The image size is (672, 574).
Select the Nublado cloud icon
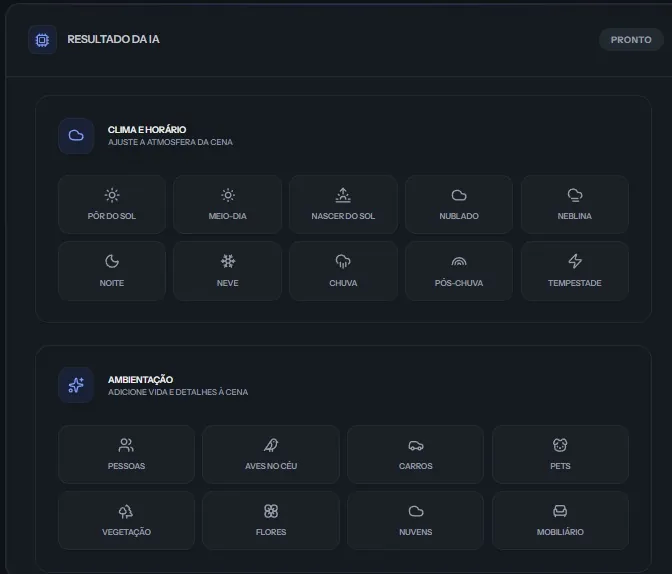tap(459, 195)
